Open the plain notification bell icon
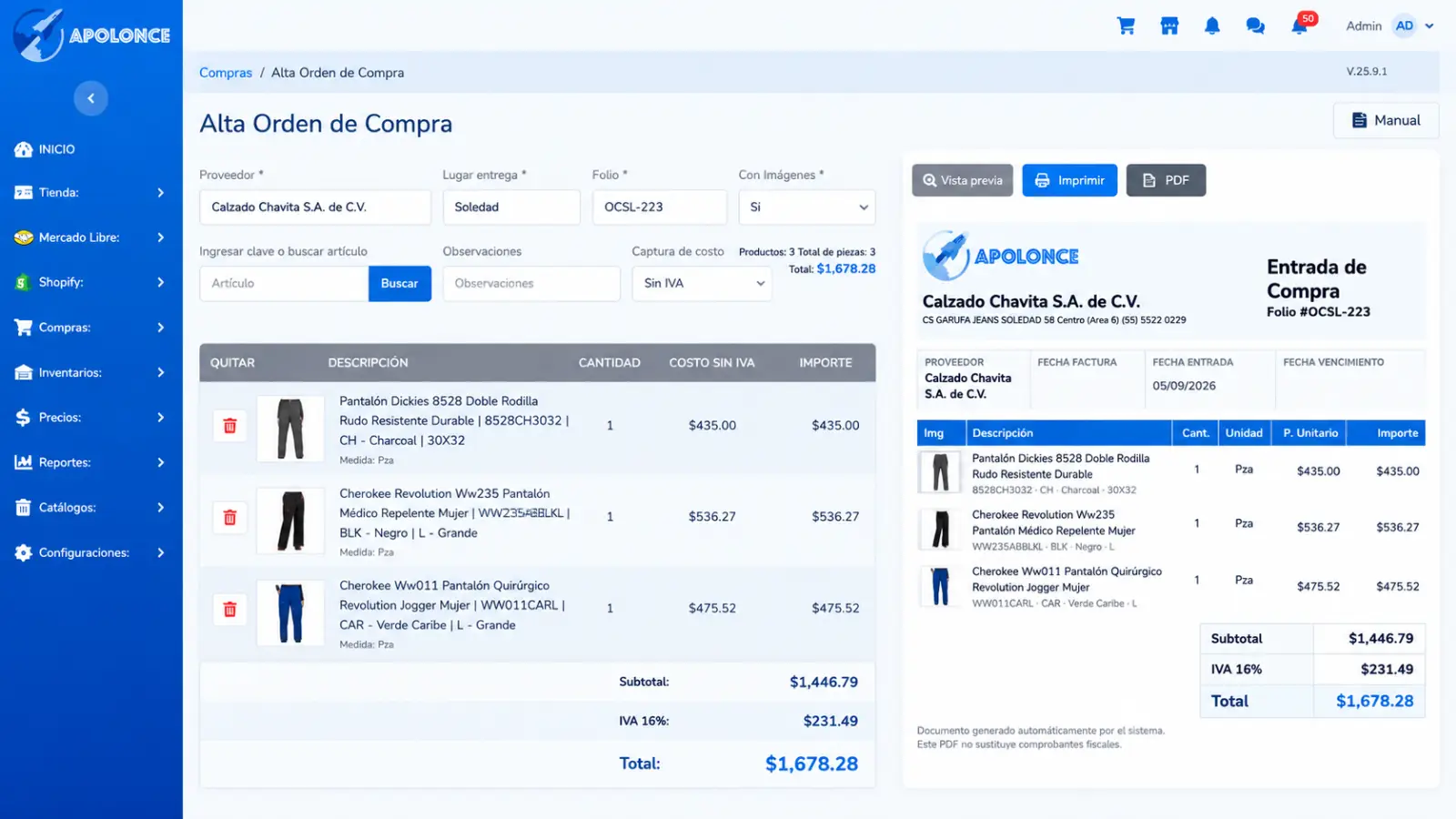1456x819 pixels. click(1212, 25)
